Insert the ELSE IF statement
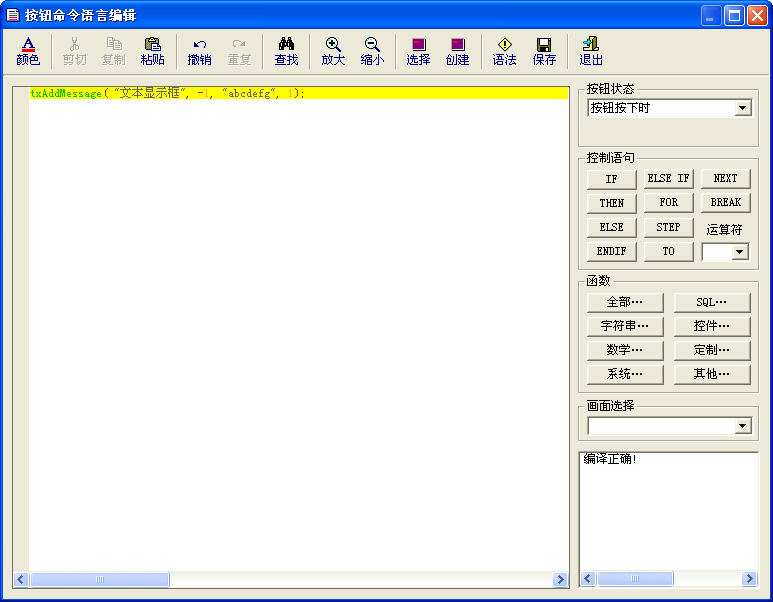Image resolution: width=773 pixels, height=602 pixels. click(x=668, y=178)
